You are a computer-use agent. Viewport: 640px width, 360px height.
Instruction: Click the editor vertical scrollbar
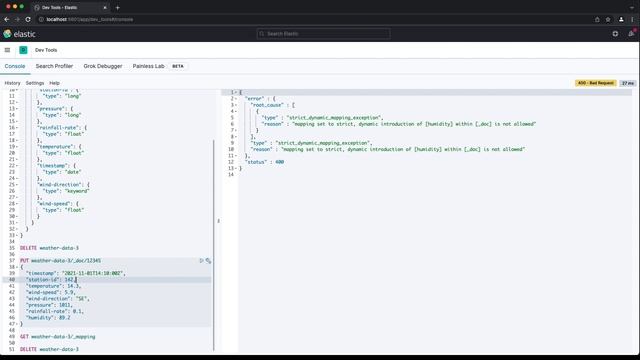(213, 245)
